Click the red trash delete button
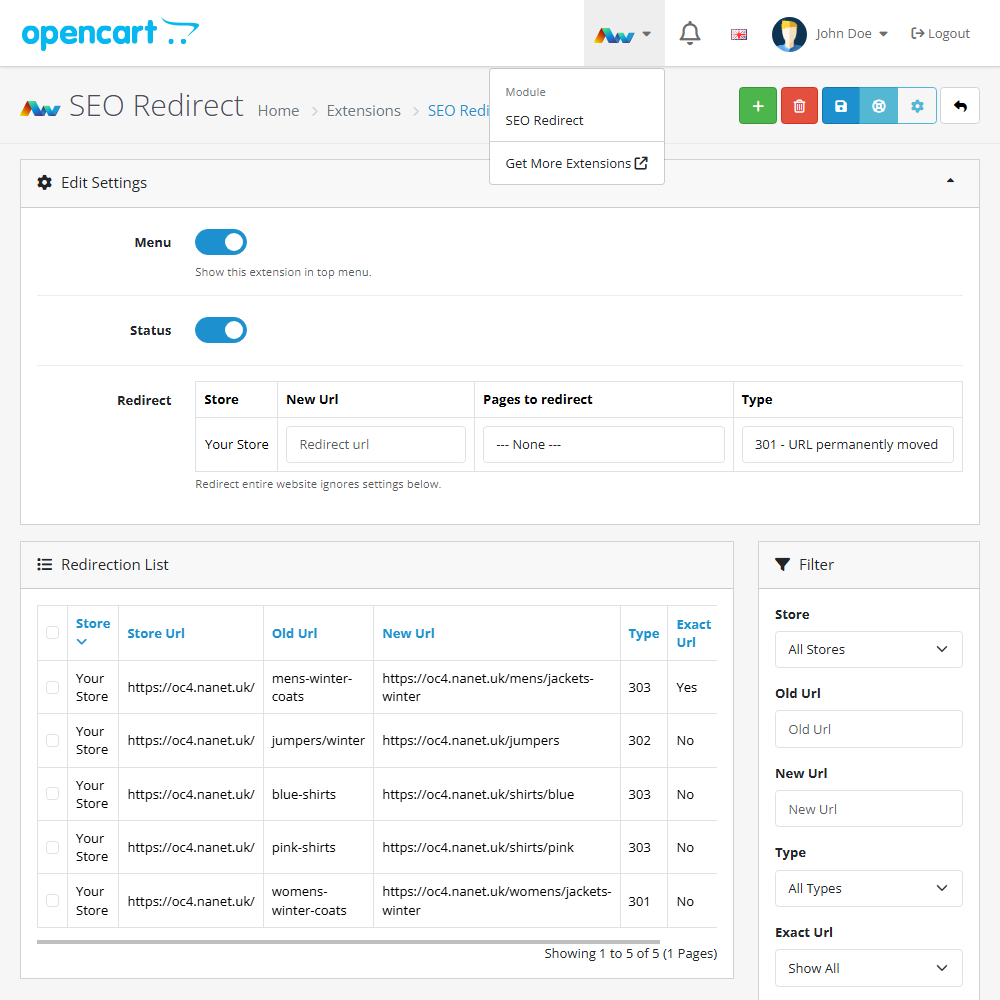Viewport: 1000px width, 1000px height. pyautogui.click(x=799, y=106)
